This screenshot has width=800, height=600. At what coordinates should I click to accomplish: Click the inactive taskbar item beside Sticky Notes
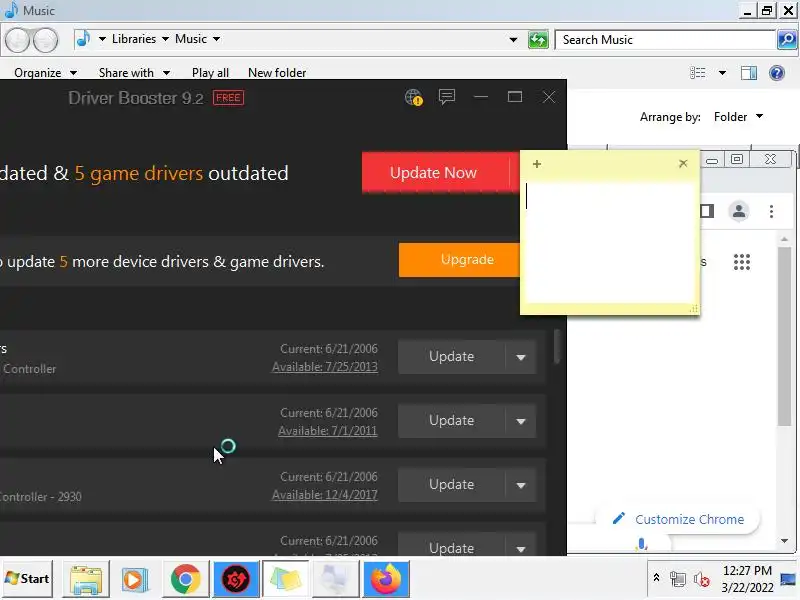(x=335, y=579)
